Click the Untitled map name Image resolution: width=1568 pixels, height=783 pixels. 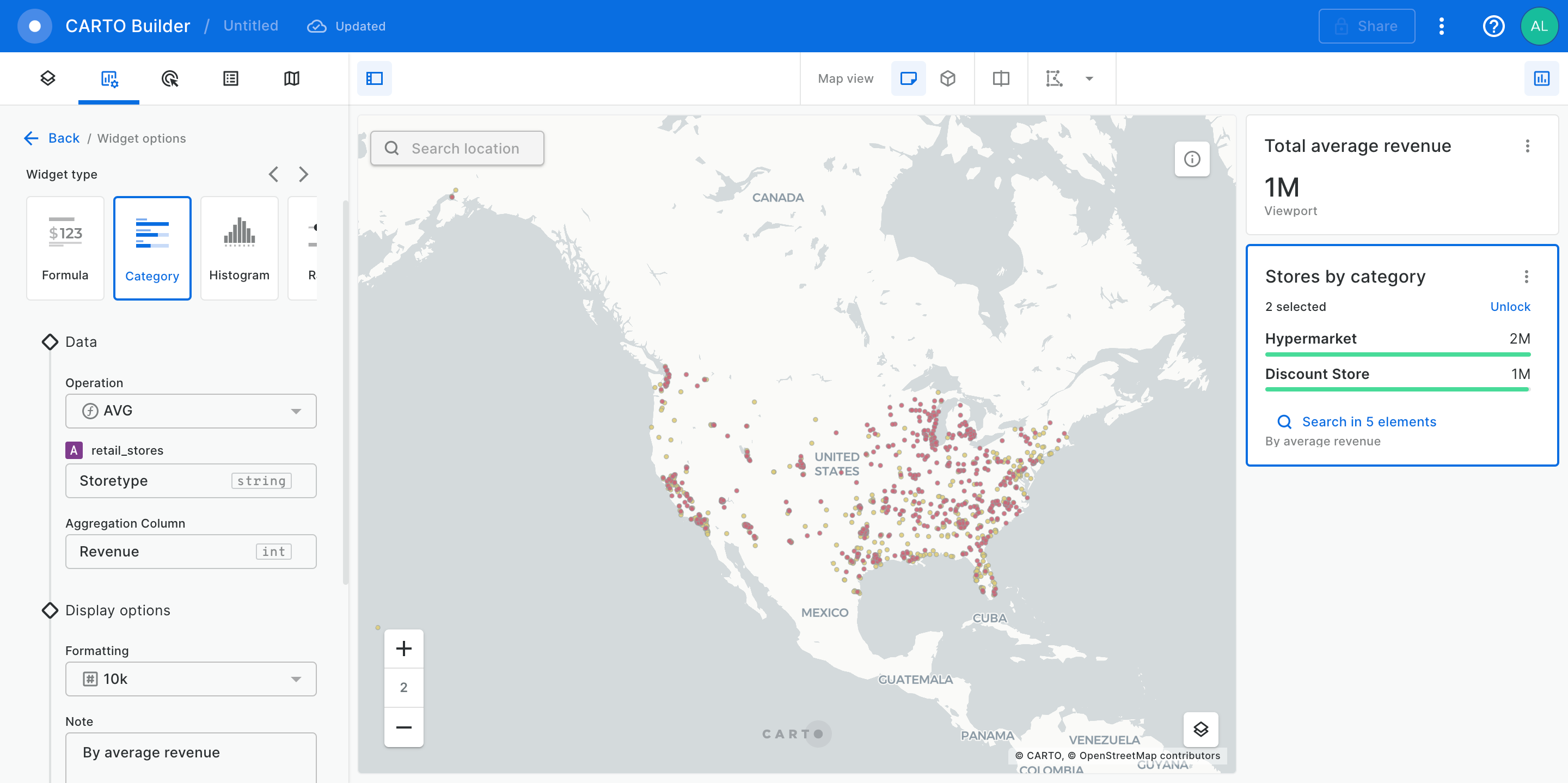(251, 26)
